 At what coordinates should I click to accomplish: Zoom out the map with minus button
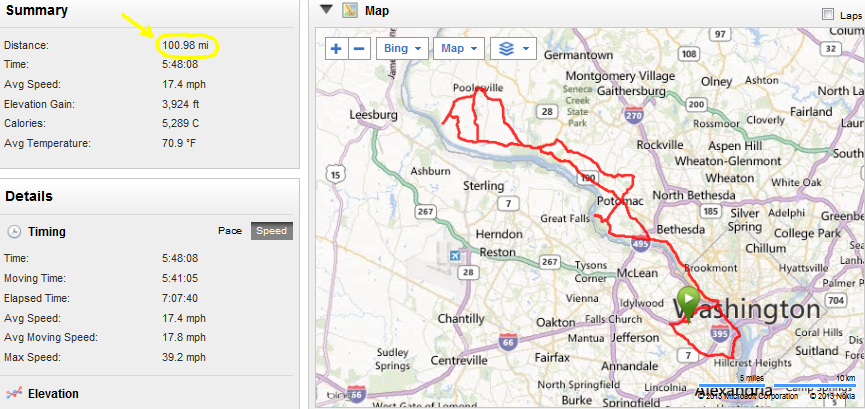pyautogui.click(x=359, y=49)
